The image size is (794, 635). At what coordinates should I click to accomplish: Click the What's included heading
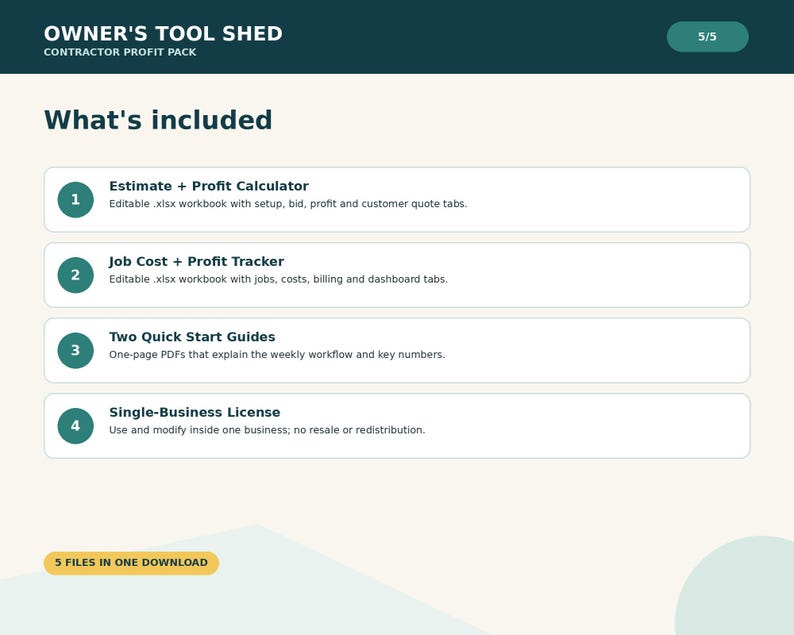click(x=158, y=120)
